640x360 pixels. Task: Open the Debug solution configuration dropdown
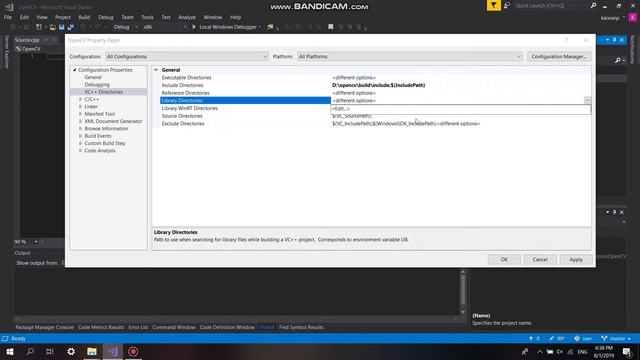click(125, 27)
